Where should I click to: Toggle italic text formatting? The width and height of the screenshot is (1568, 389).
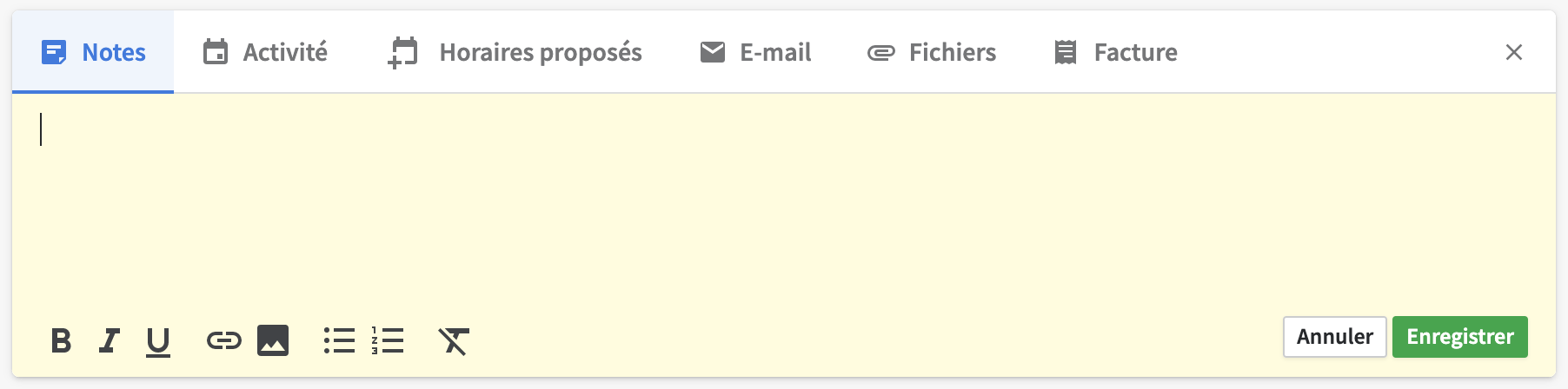pos(110,340)
